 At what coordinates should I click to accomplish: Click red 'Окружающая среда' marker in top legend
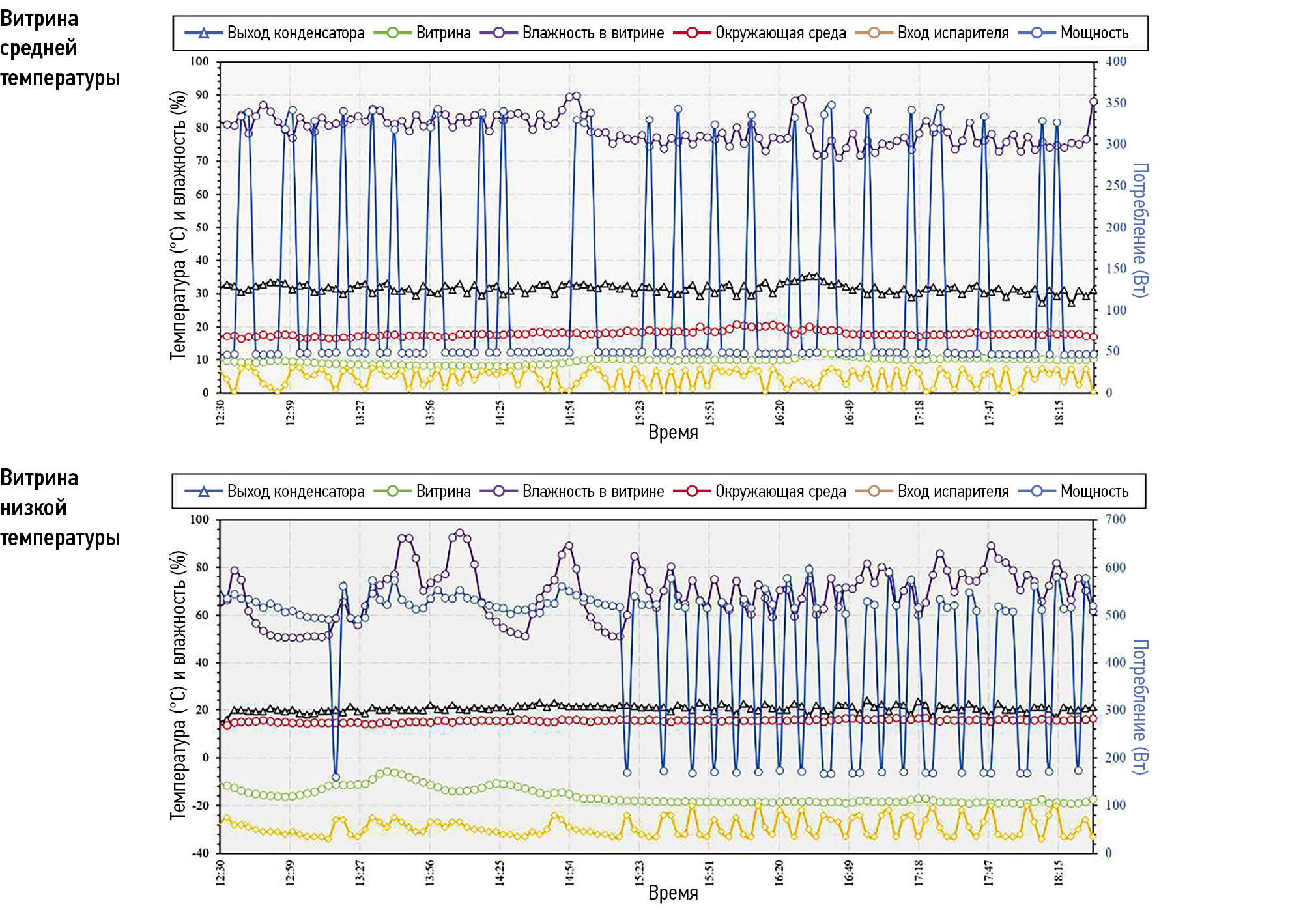coord(692,33)
